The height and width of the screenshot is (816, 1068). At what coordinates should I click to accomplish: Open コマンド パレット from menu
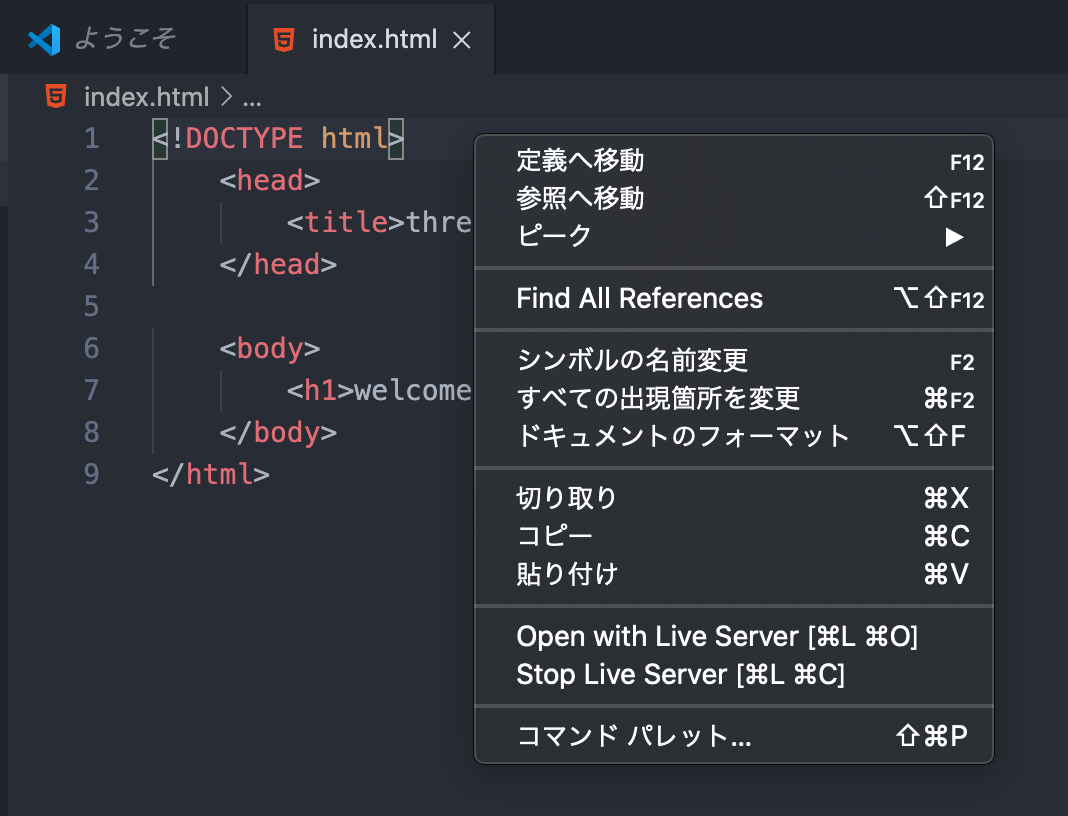[634, 736]
